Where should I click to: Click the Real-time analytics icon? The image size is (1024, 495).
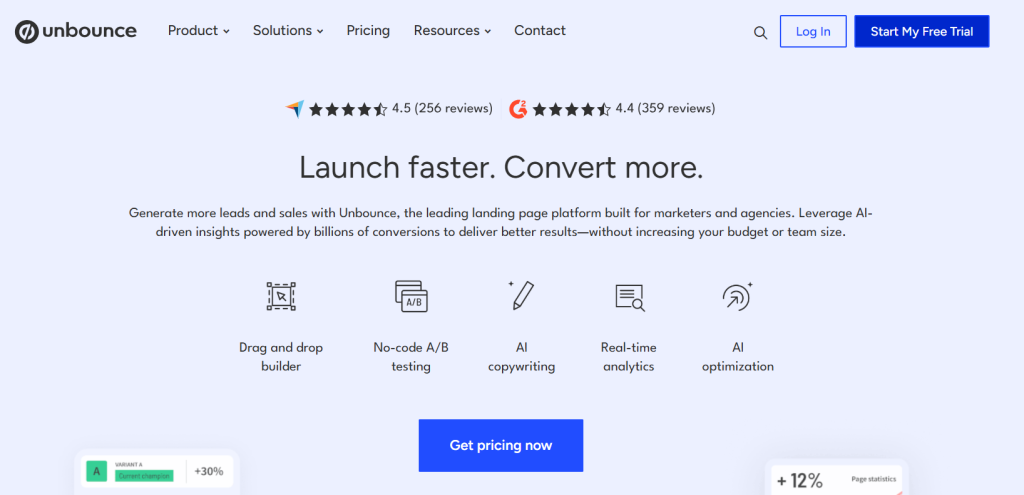tap(630, 297)
